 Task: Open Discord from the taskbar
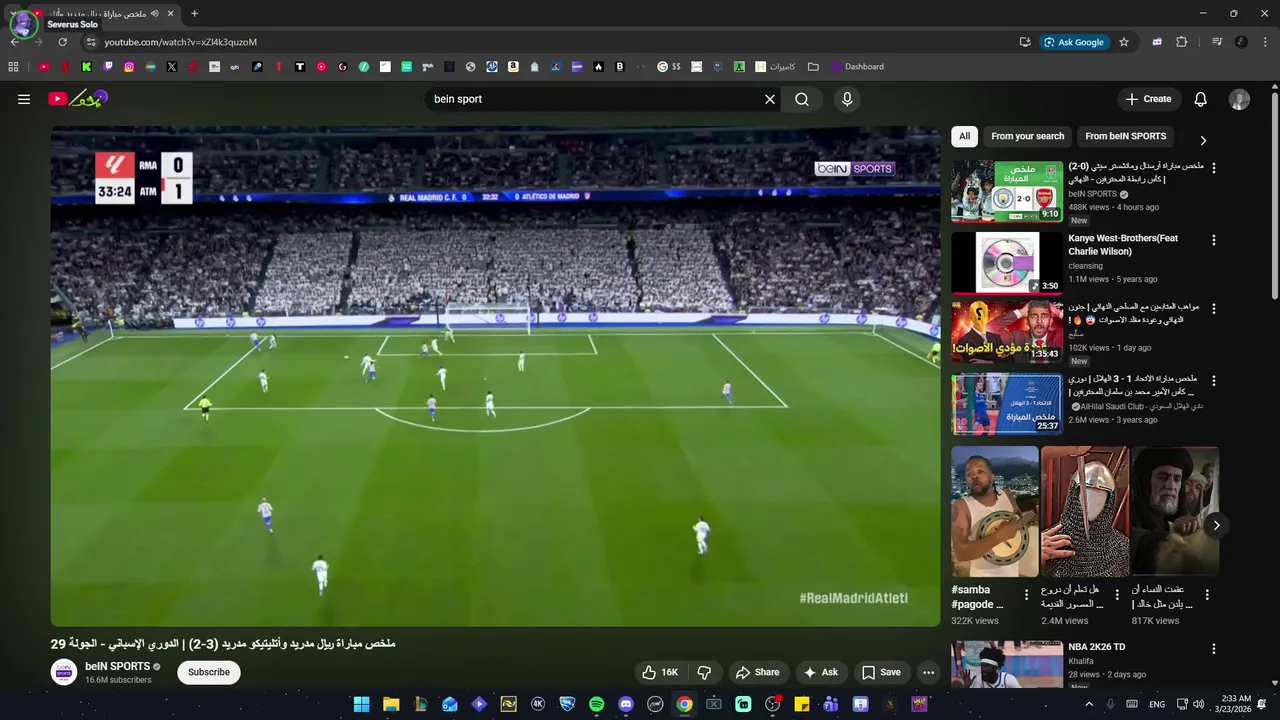pos(626,704)
